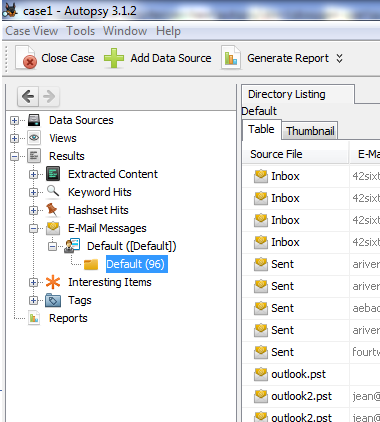Select the outlook.pst row
The width and height of the screenshot is (380, 422).
point(311,374)
